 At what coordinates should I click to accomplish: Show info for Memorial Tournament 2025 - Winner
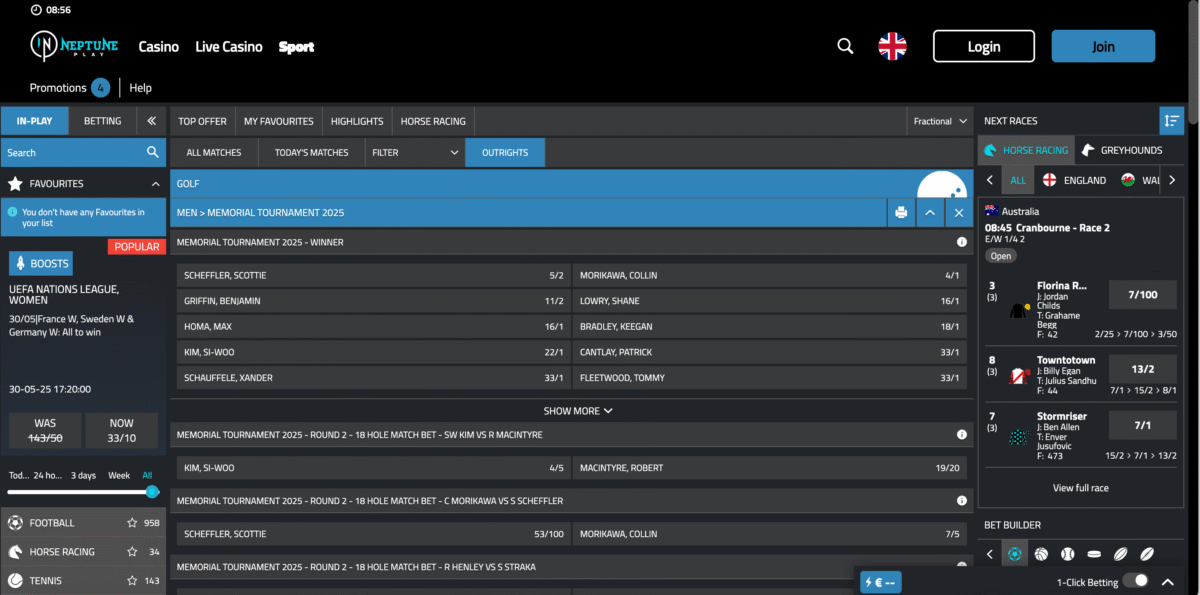pyautogui.click(x=961, y=242)
